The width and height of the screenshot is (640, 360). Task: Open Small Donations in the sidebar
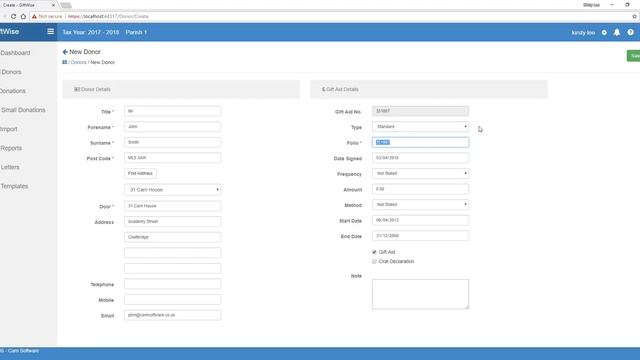23,110
